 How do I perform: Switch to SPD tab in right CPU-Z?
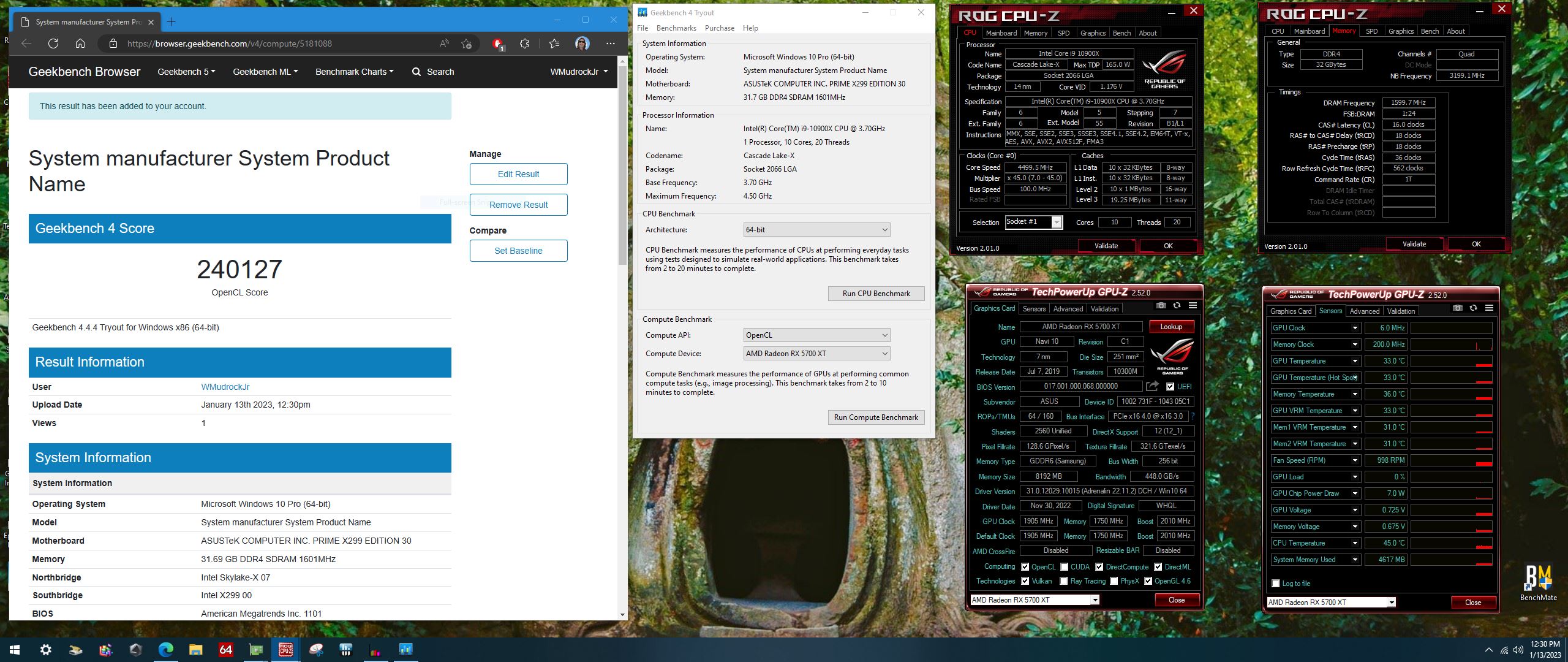1372,31
